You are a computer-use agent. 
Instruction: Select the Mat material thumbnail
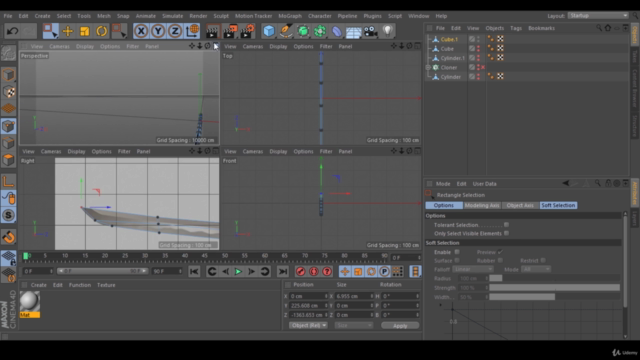tap(29, 302)
